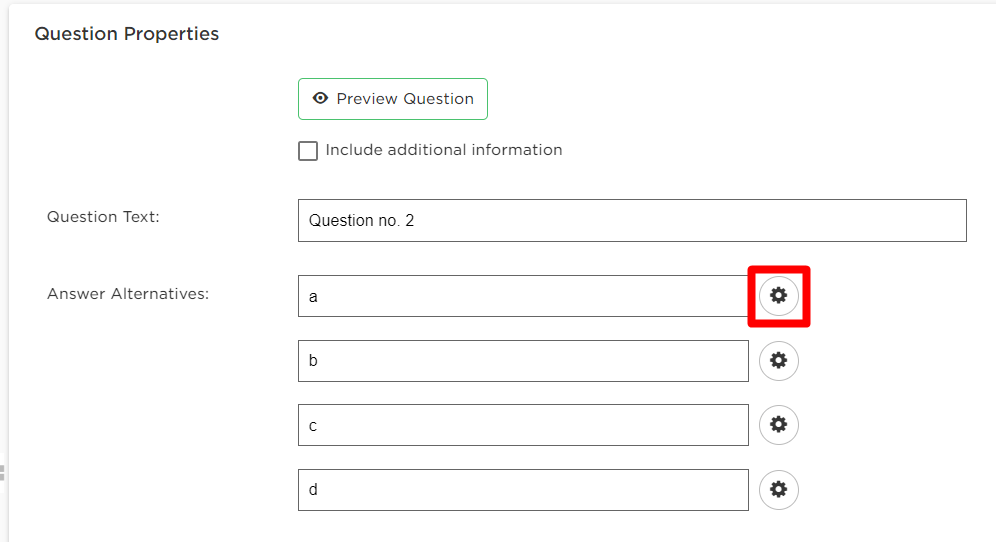Click the gear icon highlighted in red
This screenshot has height=542, width=996.
coord(778,295)
